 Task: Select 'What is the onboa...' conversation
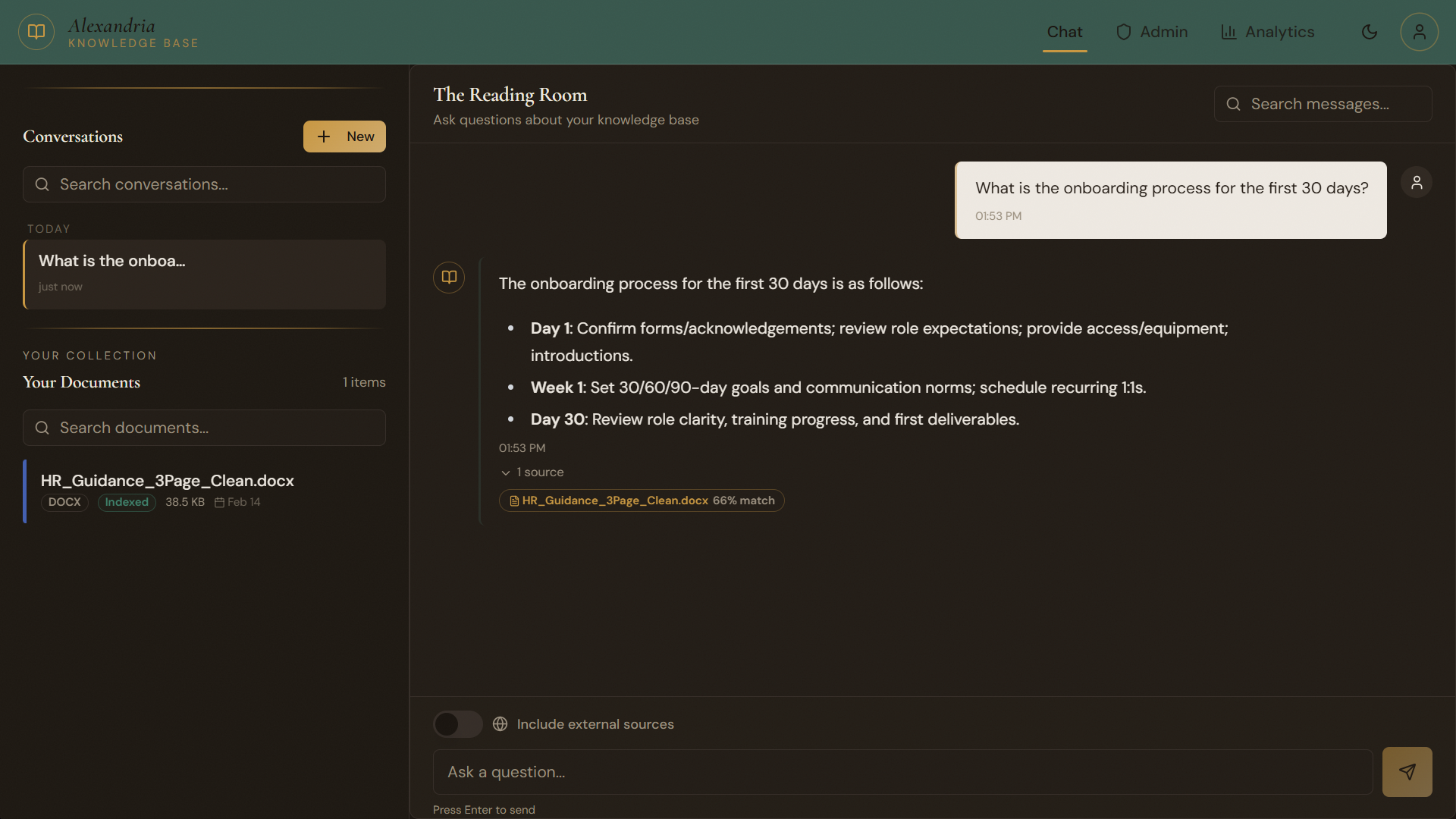point(205,274)
